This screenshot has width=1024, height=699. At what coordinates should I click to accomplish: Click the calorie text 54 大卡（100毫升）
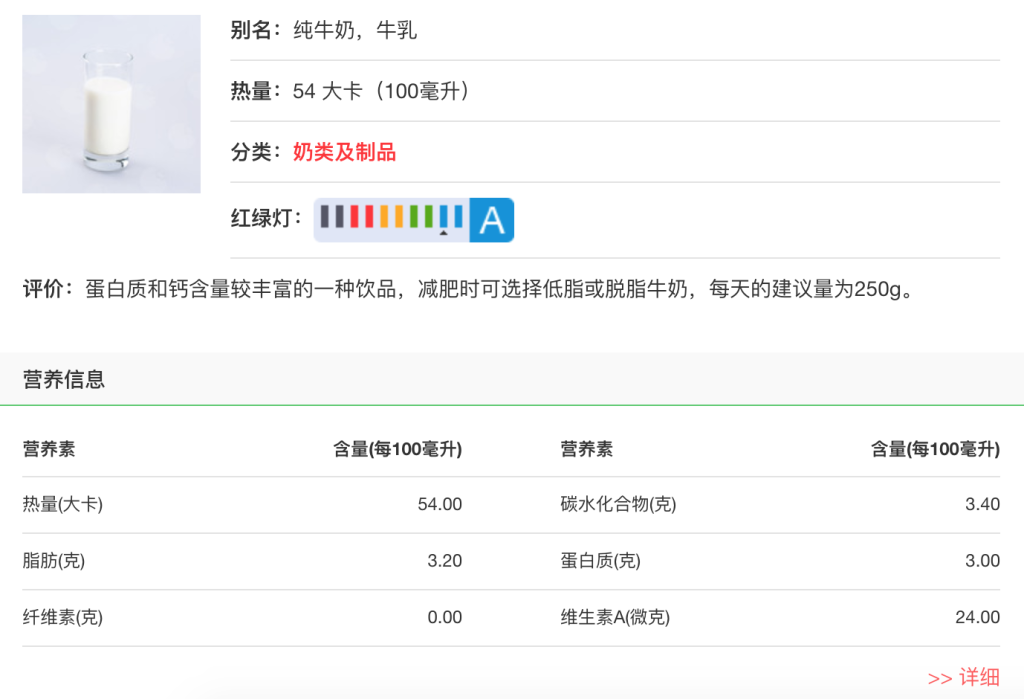(x=381, y=91)
